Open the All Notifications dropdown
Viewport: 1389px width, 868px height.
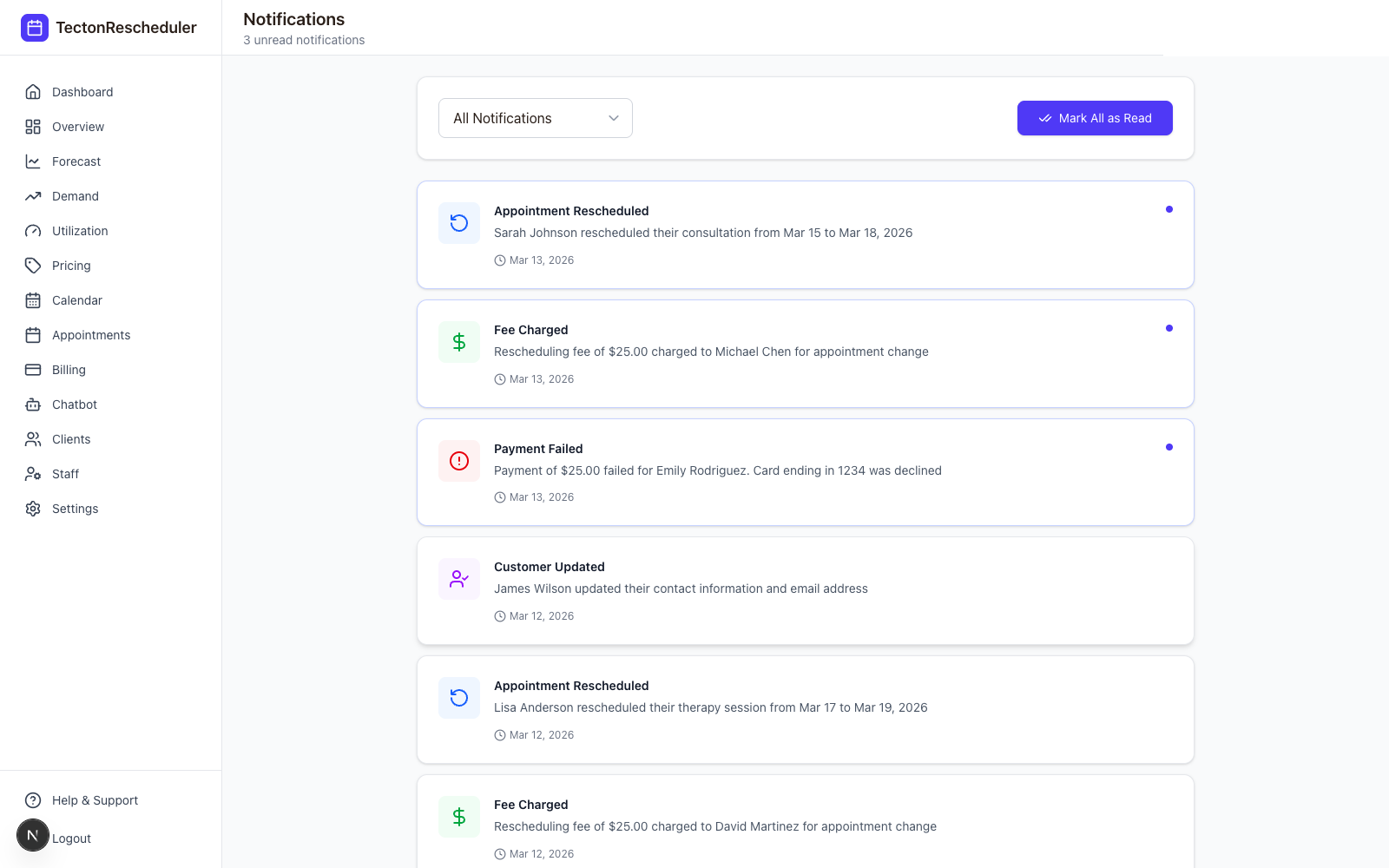tap(536, 118)
